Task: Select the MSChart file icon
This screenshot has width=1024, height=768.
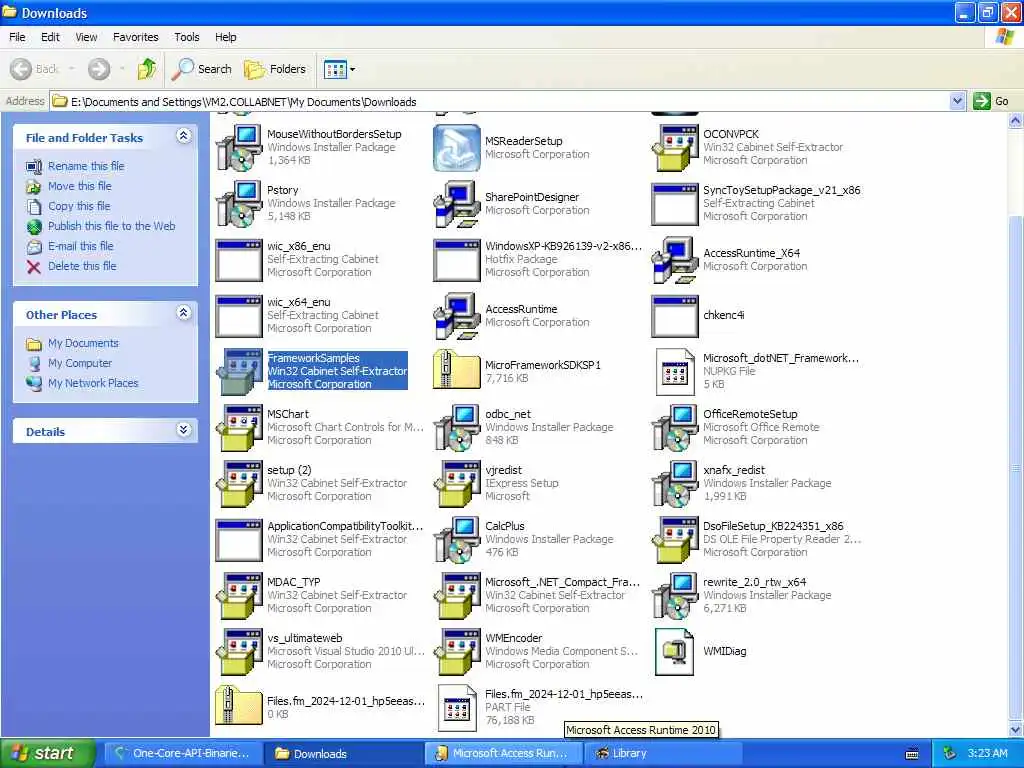Action: [x=239, y=428]
